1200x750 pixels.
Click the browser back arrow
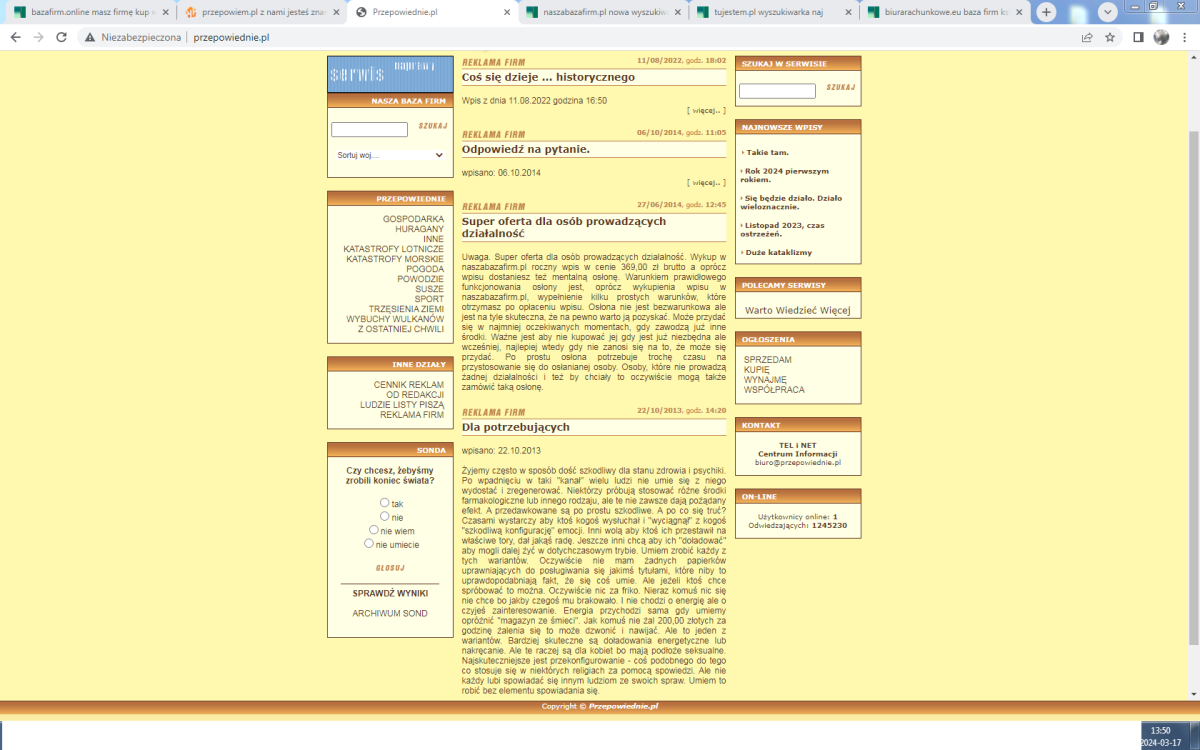coord(15,37)
